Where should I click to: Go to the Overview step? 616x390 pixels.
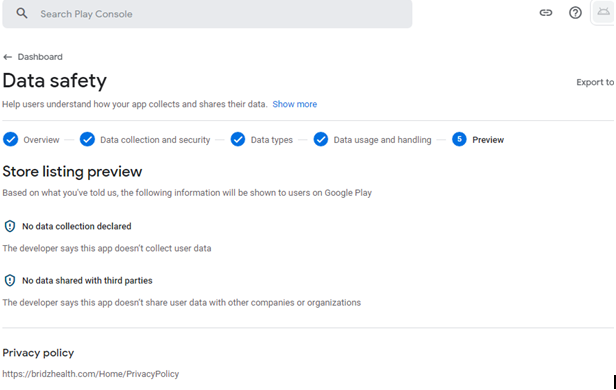click(x=41, y=140)
